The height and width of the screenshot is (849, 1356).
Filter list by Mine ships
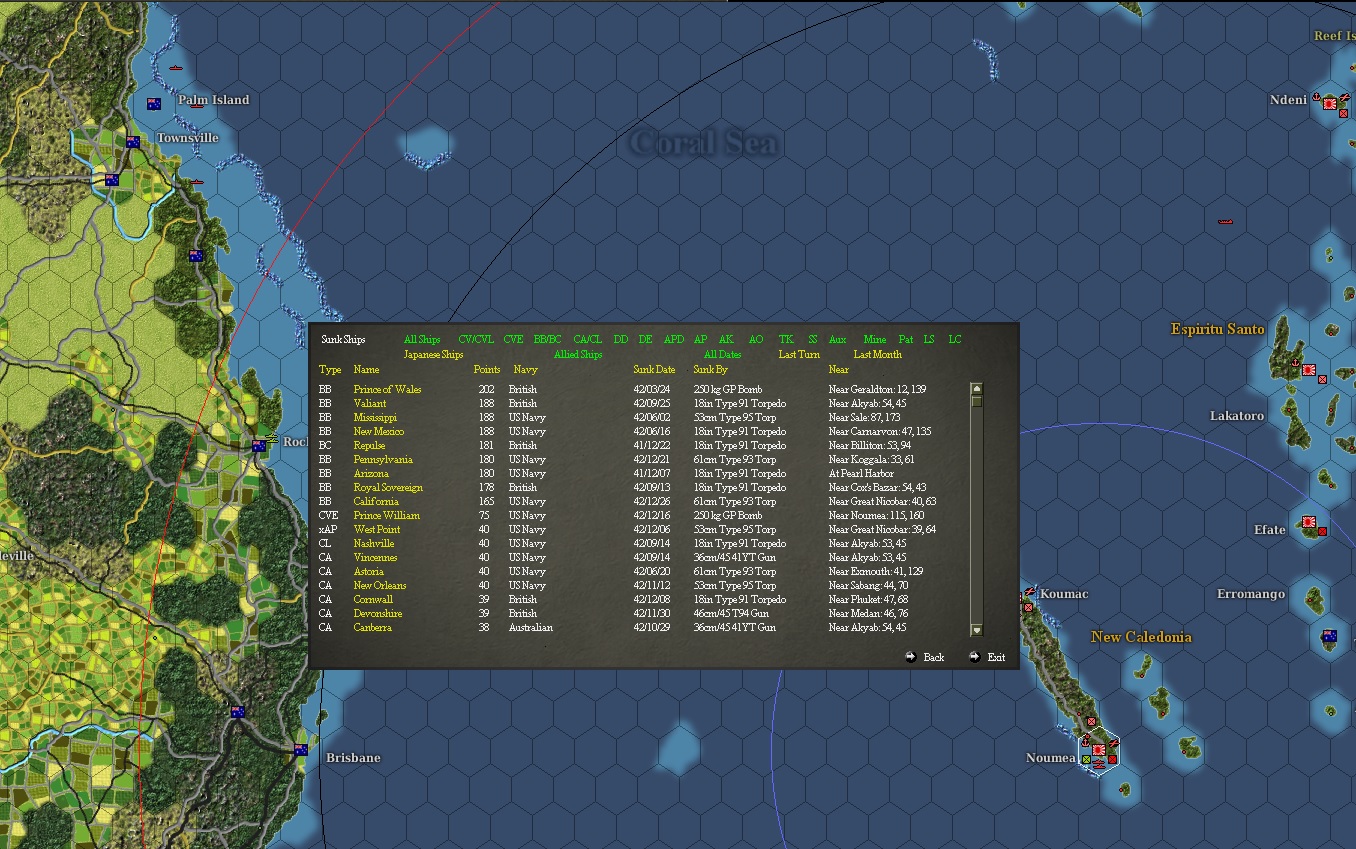875,339
